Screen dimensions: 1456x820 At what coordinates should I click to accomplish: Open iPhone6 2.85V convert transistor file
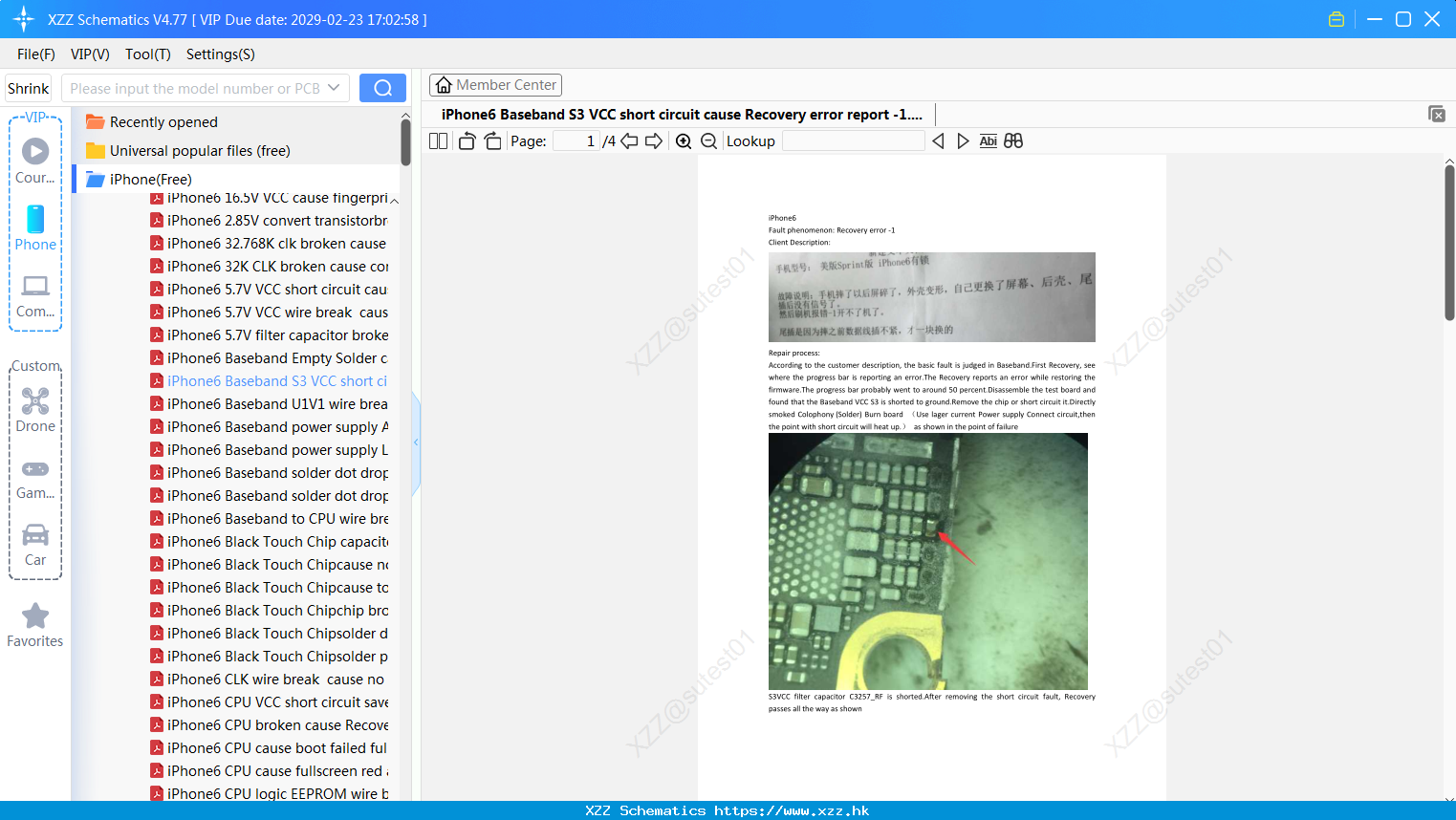269,221
